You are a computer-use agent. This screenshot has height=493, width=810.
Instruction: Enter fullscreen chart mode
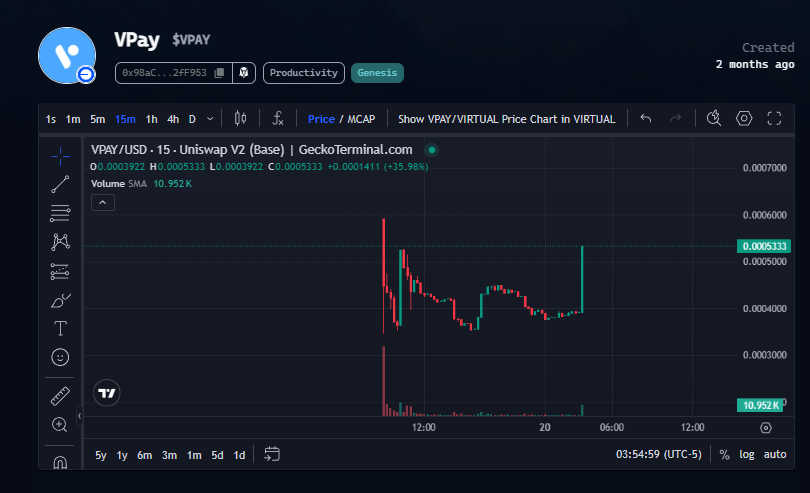coord(774,119)
